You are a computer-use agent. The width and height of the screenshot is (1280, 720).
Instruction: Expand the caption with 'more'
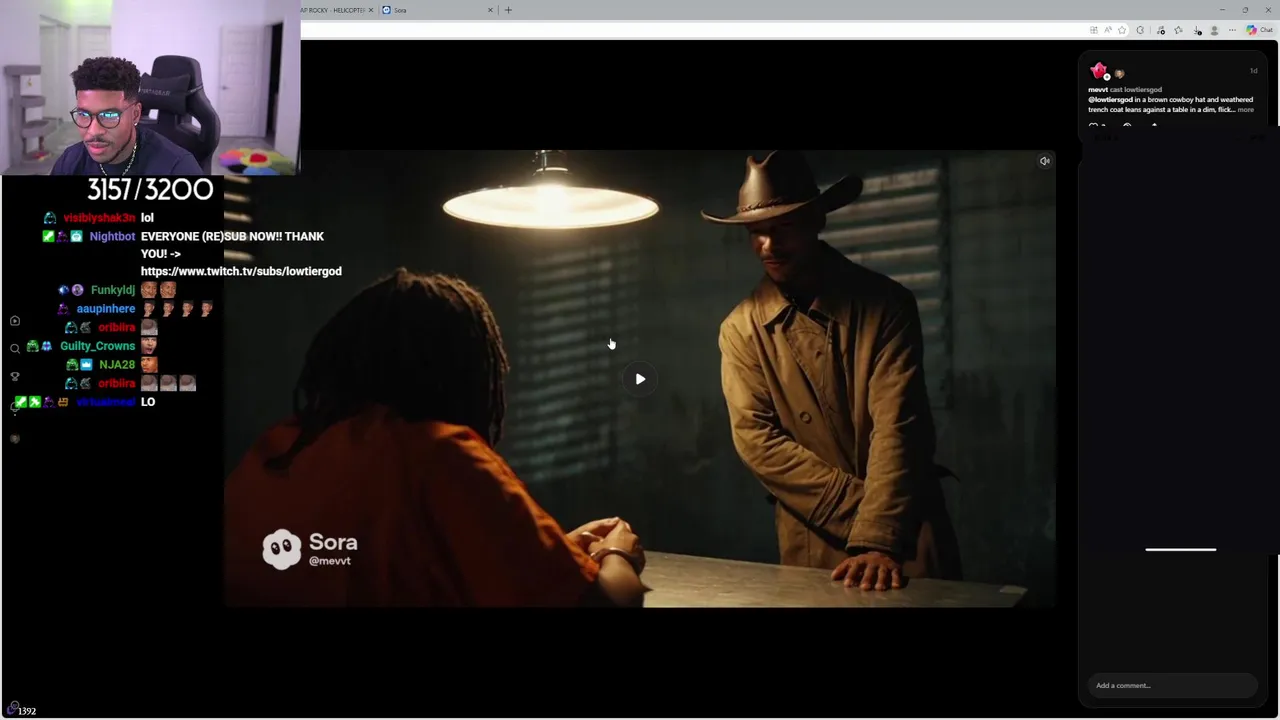tap(1246, 110)
